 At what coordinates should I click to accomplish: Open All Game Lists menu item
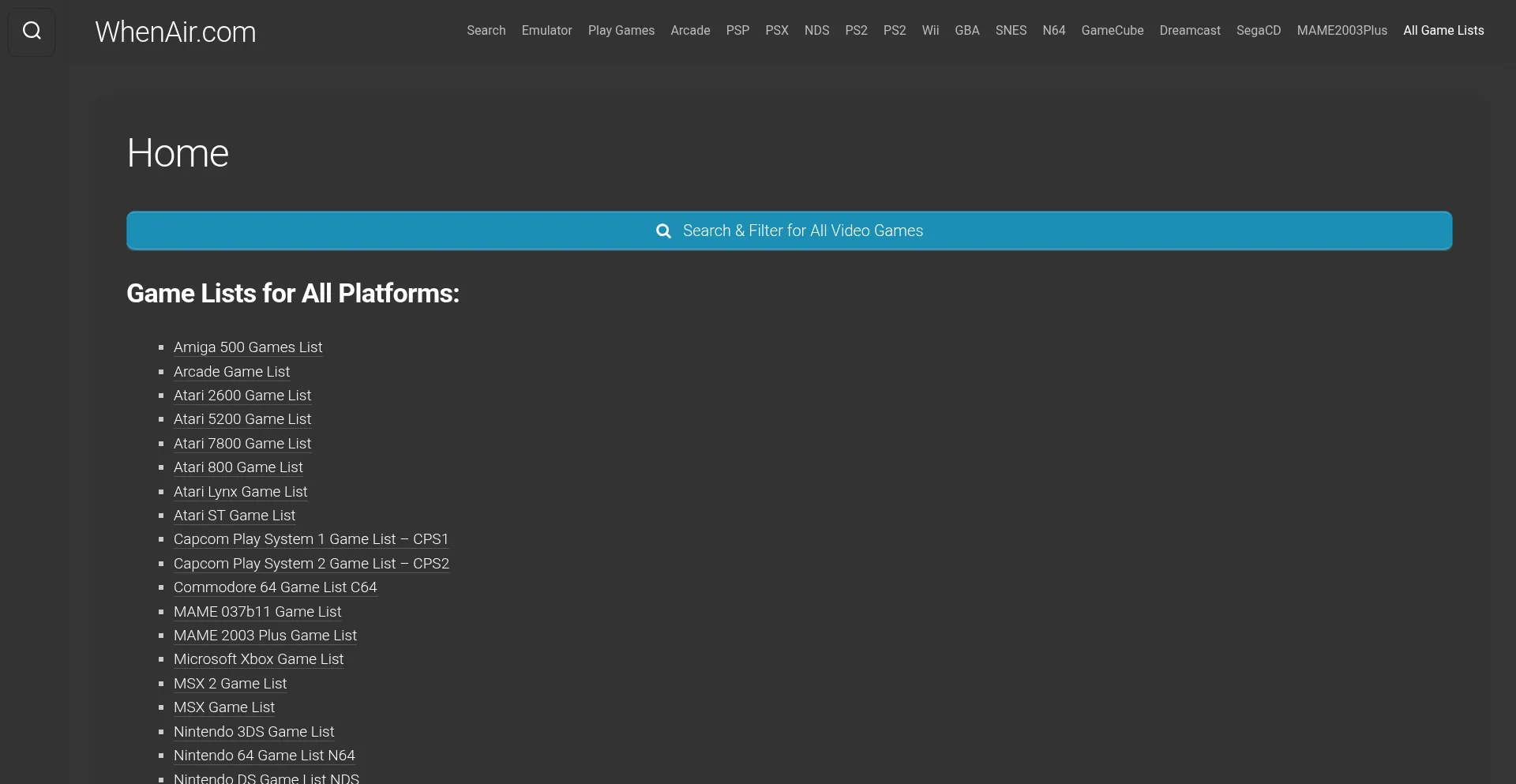coord(1443,31)
